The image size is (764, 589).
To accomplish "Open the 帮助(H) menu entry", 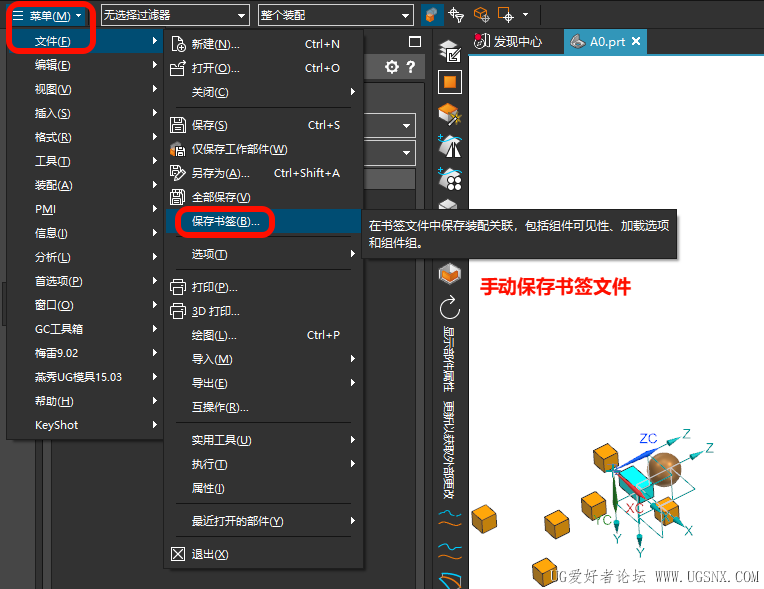I will [x=85, y=401].
